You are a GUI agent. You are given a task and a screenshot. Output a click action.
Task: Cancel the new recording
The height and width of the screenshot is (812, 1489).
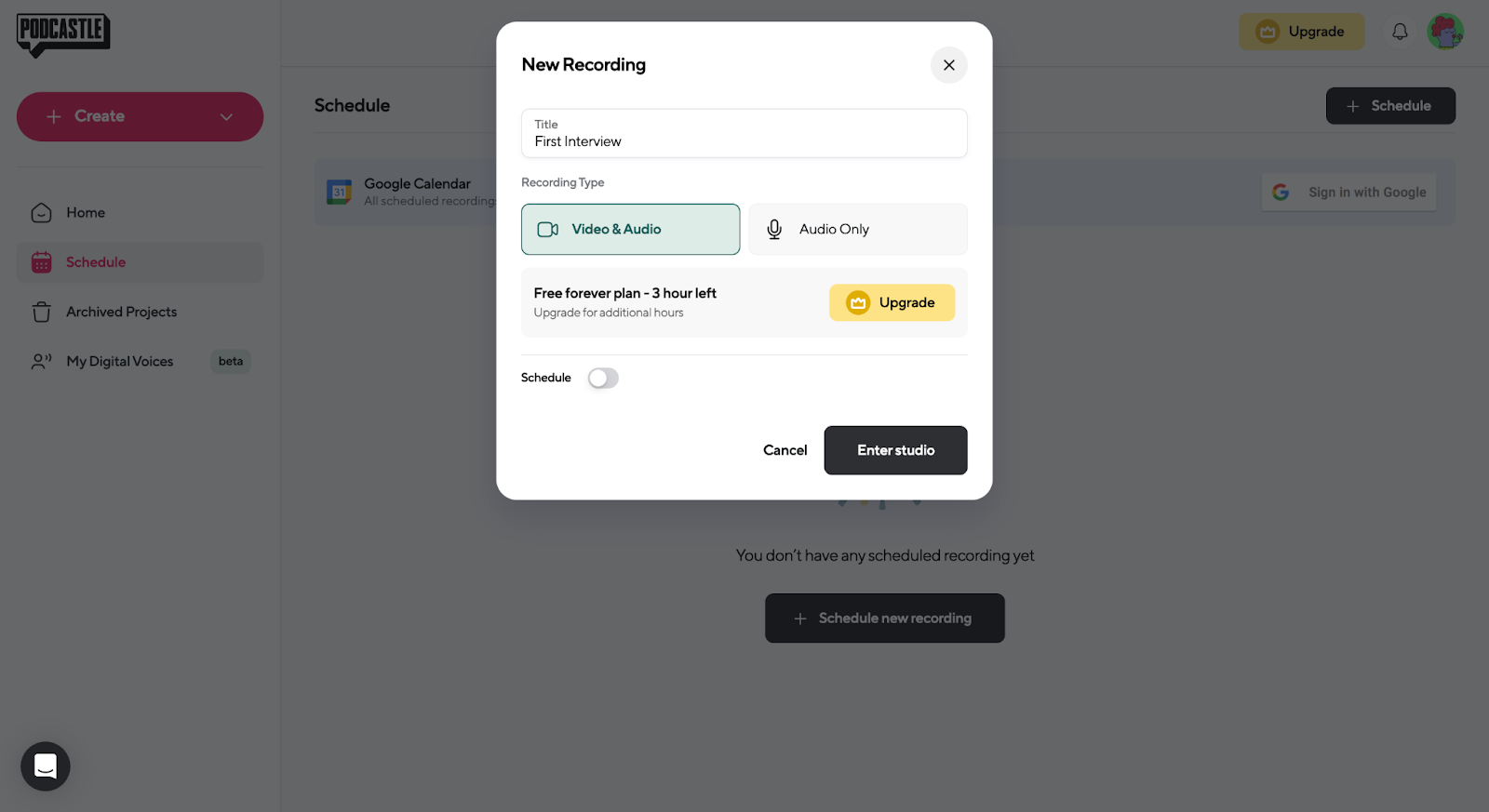tap(785, 450)
